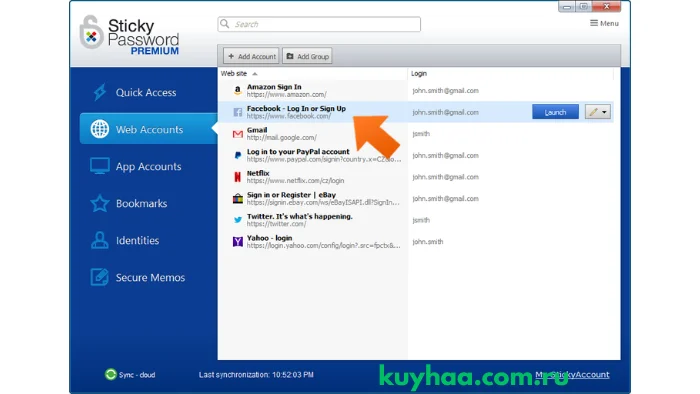The width and height of the screenshot is (700, 394).
Task: Open Secure Memos section
Action: [150, 278]
